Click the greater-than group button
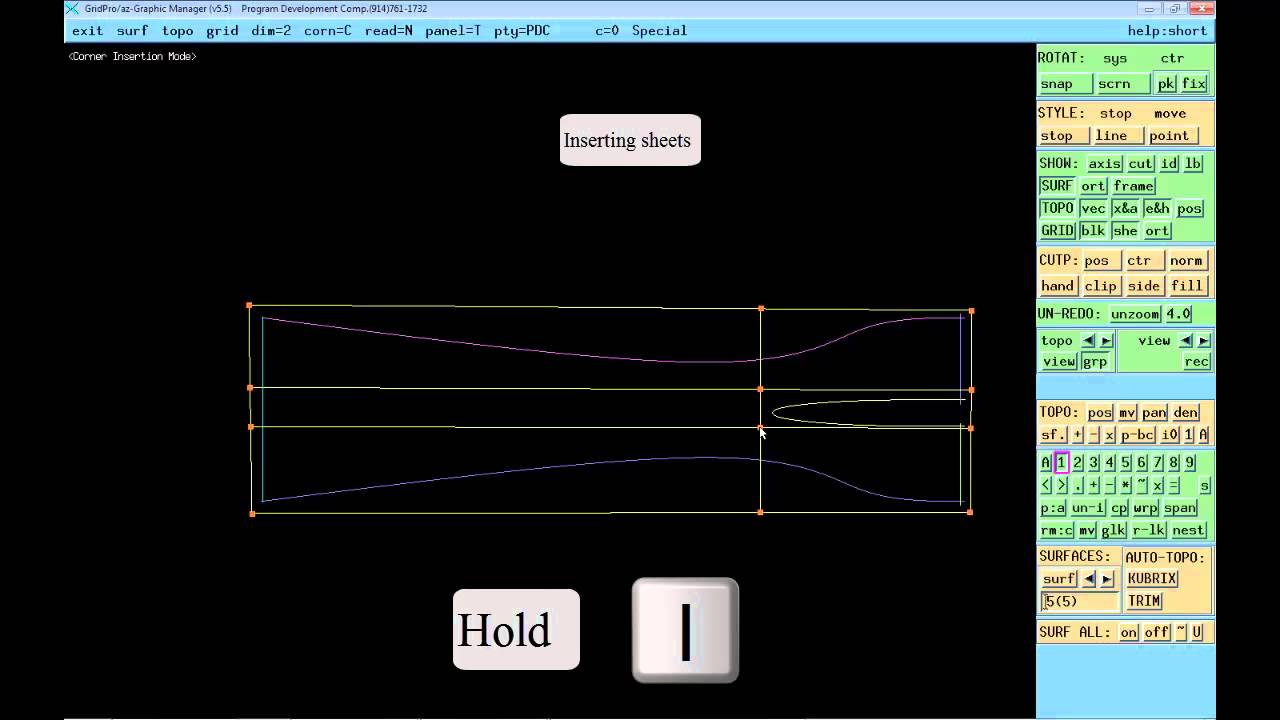Image resolution: width=1280 pixels, height=720 pixels. click(x=1062, y=485)
